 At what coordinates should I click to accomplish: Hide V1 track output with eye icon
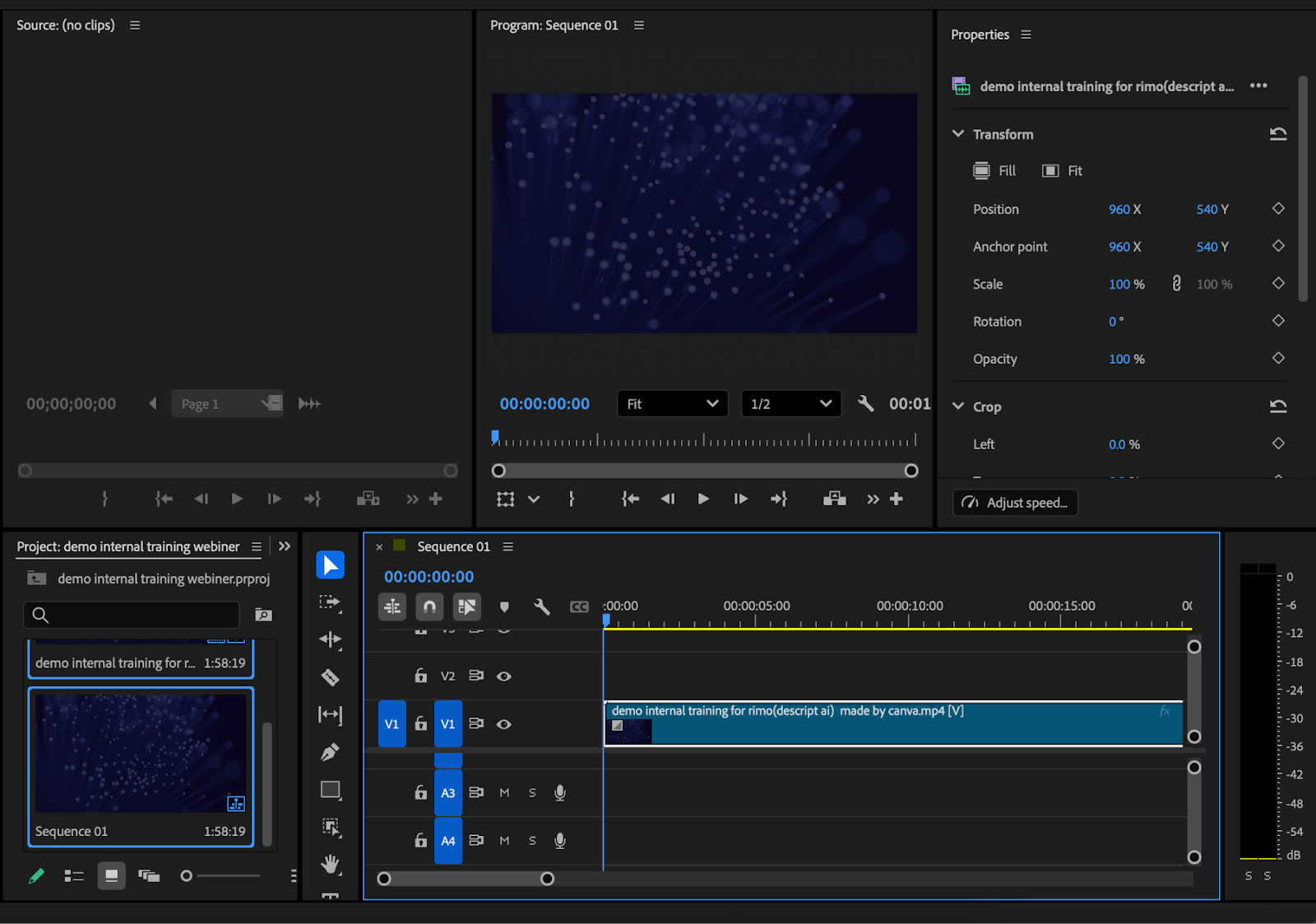[x=504, y=724]
